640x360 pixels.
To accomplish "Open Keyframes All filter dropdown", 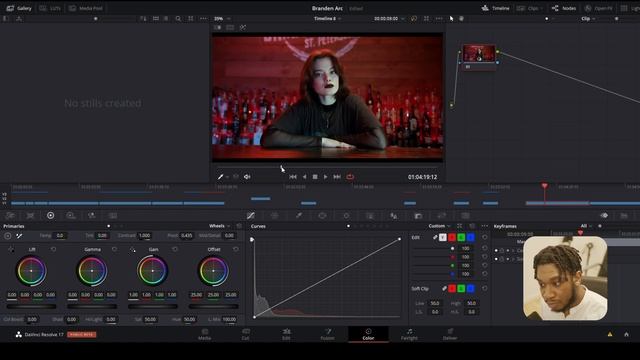I will 586,226.
